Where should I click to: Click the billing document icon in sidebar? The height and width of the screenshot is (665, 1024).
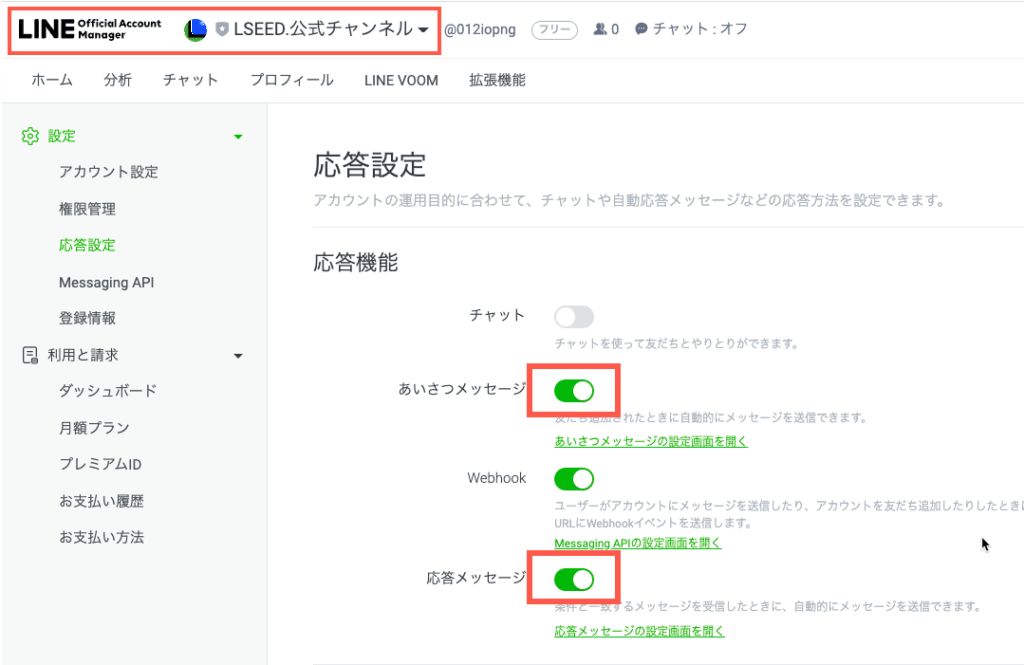30,355
